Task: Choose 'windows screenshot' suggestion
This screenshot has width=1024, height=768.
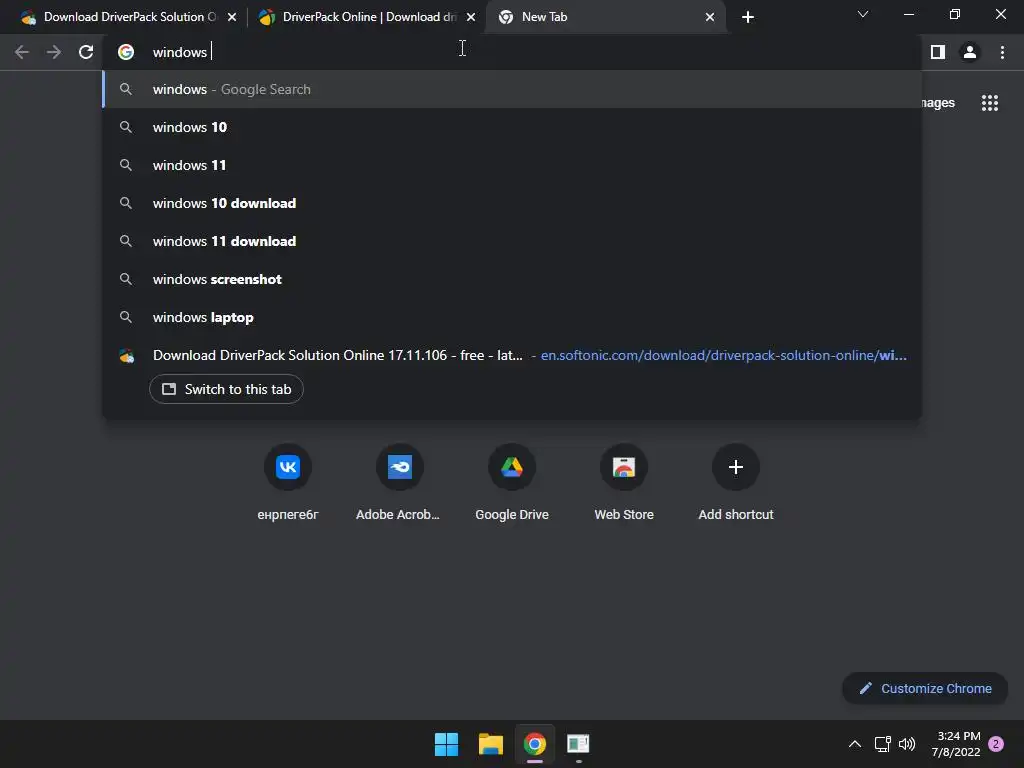Action: [512, 279]
